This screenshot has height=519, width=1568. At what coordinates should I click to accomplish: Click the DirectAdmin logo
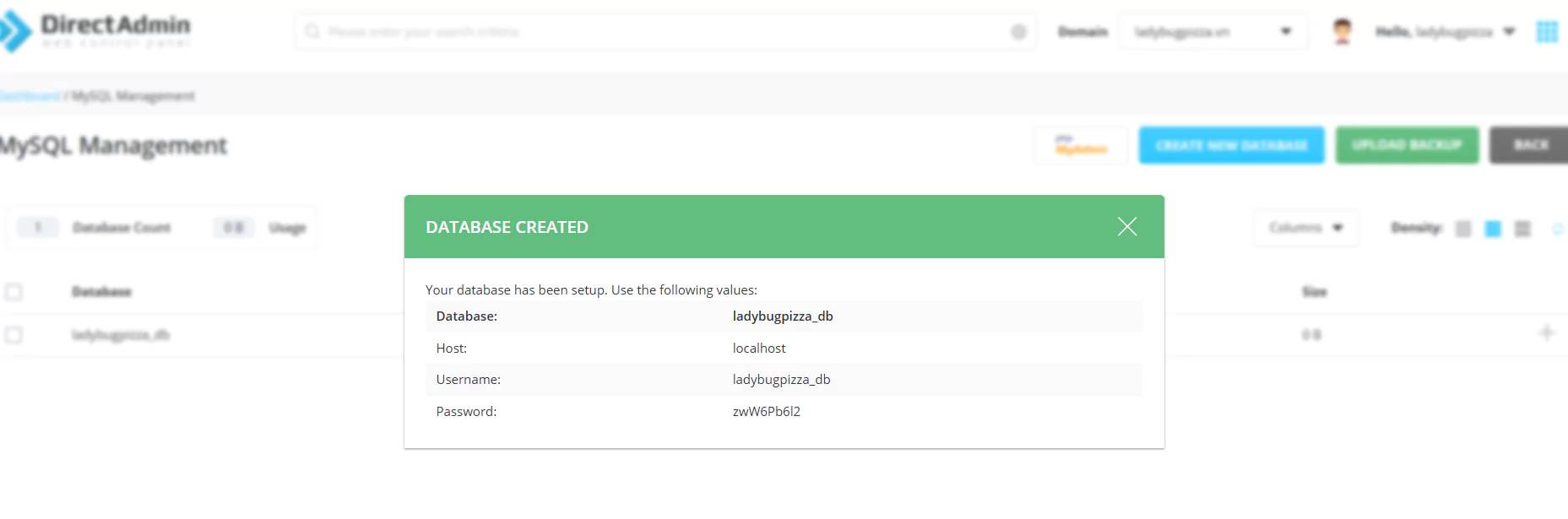point(95,31)
